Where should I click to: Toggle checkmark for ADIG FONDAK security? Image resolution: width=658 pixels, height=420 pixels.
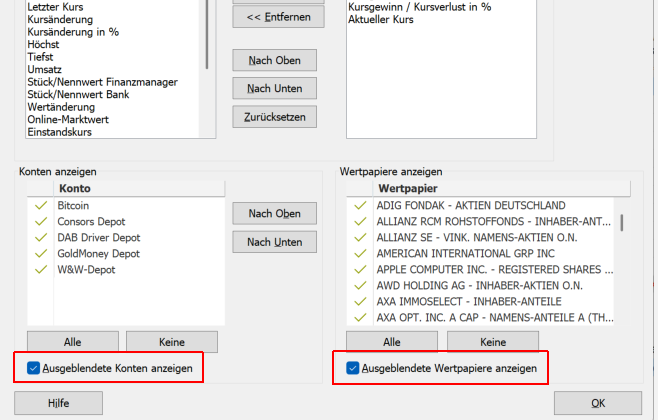pos(360,205)
